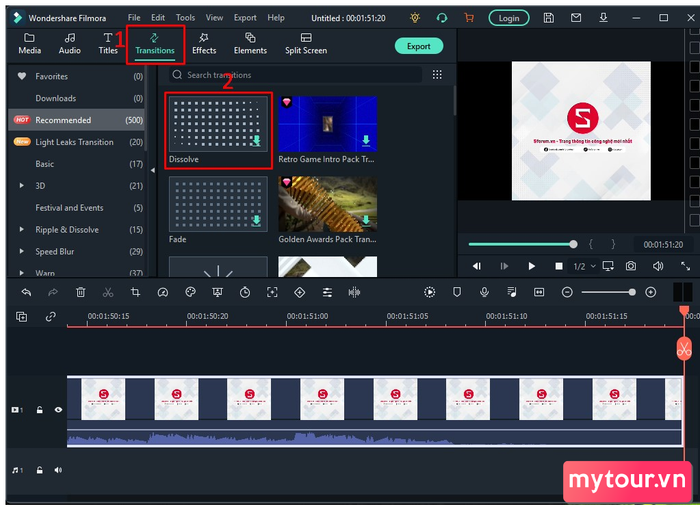Click the crop tool icon
The width and height of the screenshot is (700, 513).
pos(135,292)
